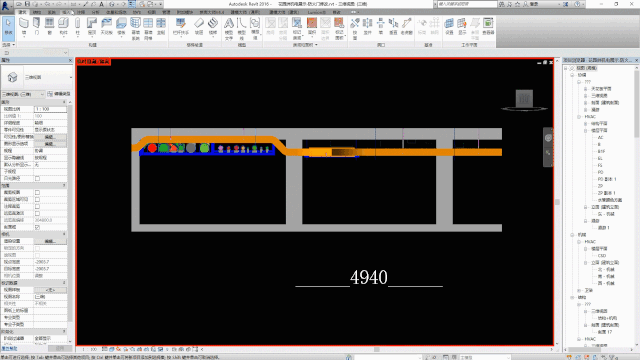This screenshot has height=360, width=640.
Task: Select the Curtain System tool
Action: click(136, 28)
